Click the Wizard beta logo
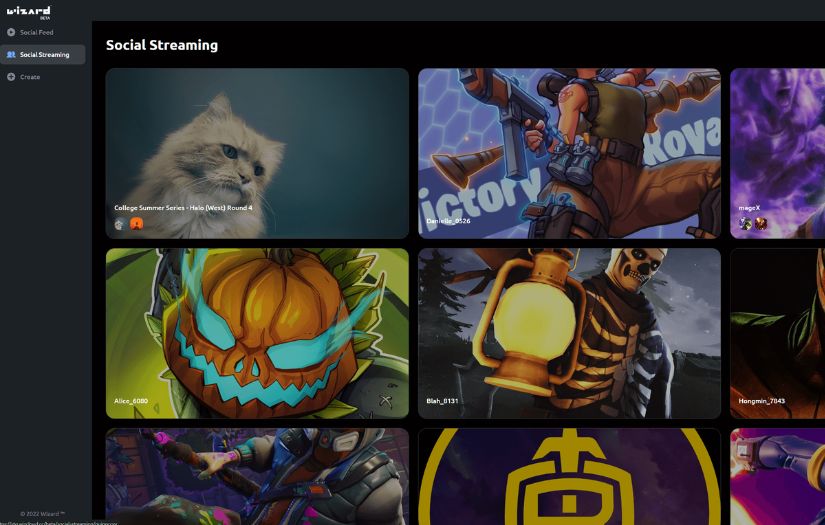This screenshot has width=825, height=525. tap(29, 12)
